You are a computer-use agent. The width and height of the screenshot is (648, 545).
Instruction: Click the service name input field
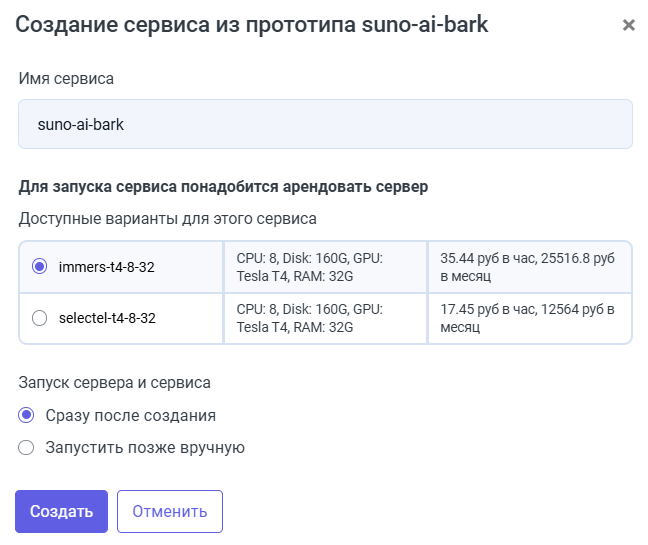pos(325,124)
